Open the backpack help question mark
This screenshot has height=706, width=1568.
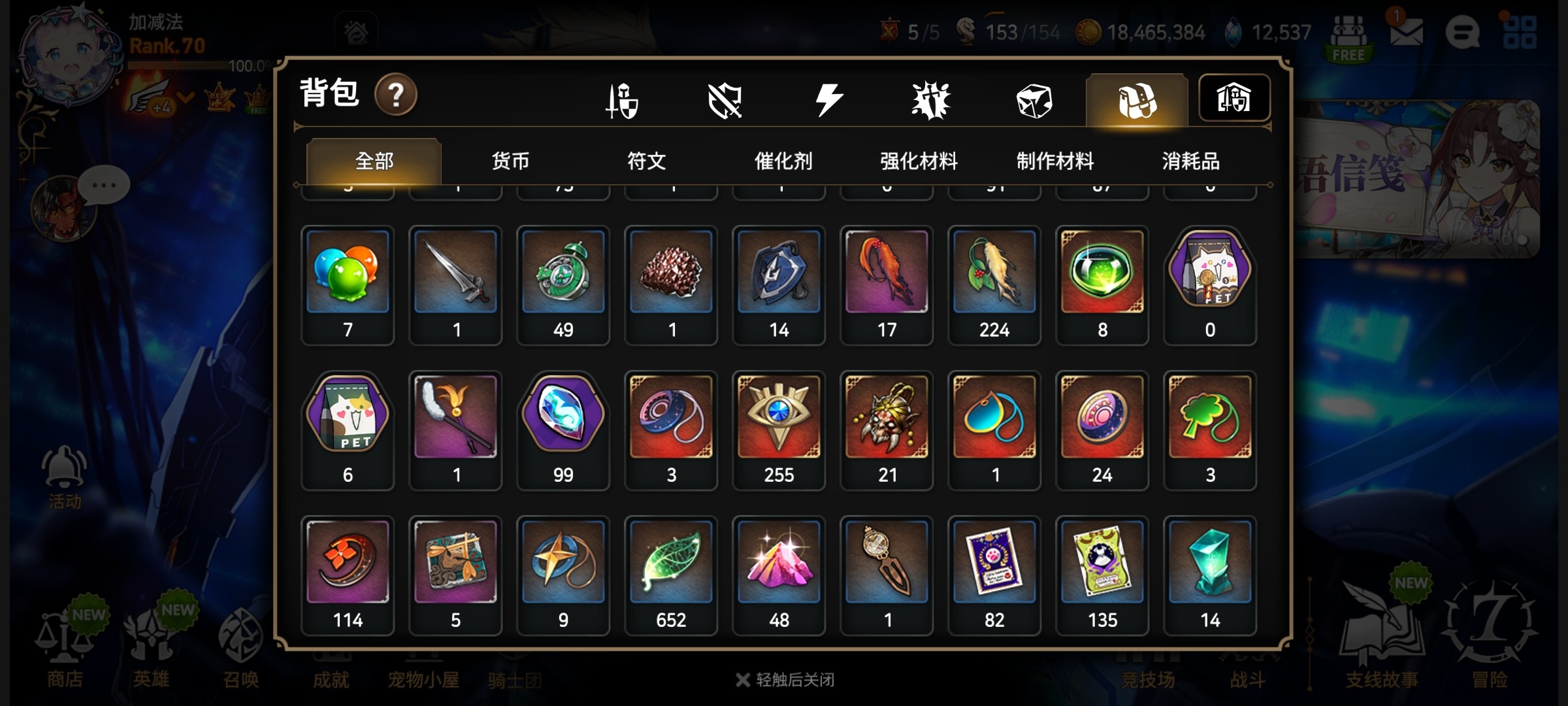point(395,95)
